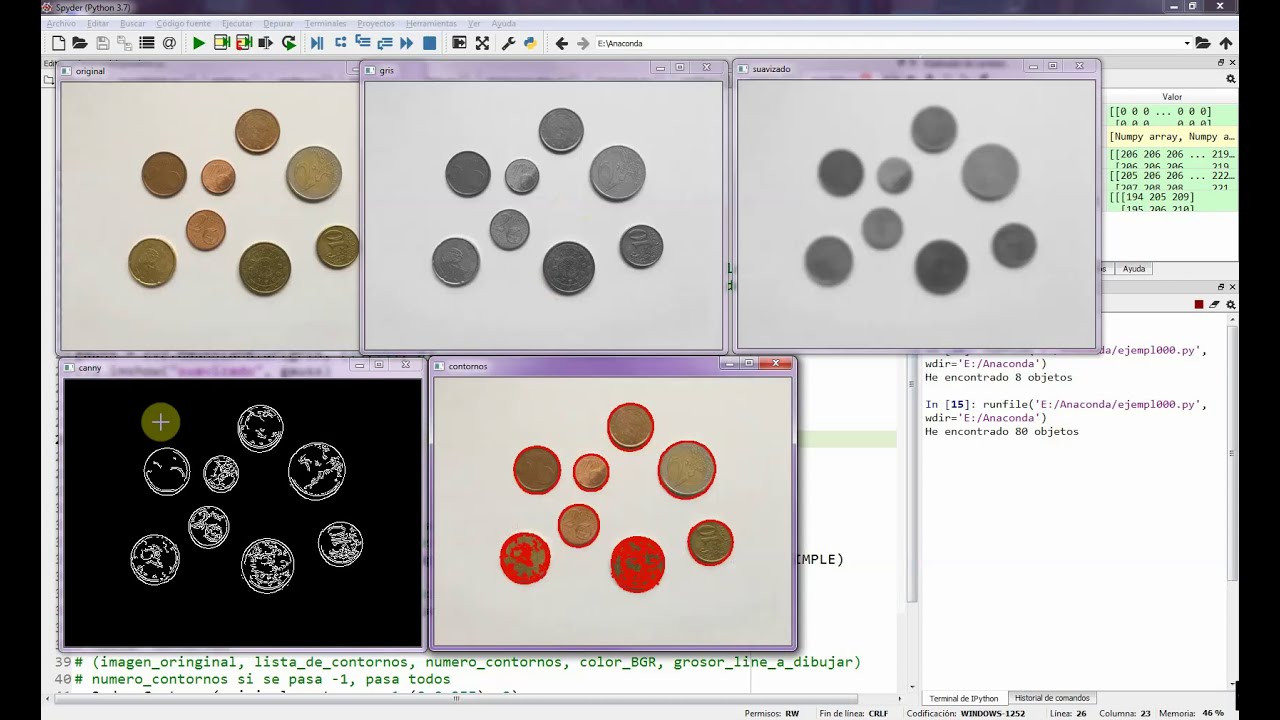The height and width of the screenshot is (720, 1280).
Task: Click 'He encontrado 8 objetos' console output
Action: (x=998, y=378)
